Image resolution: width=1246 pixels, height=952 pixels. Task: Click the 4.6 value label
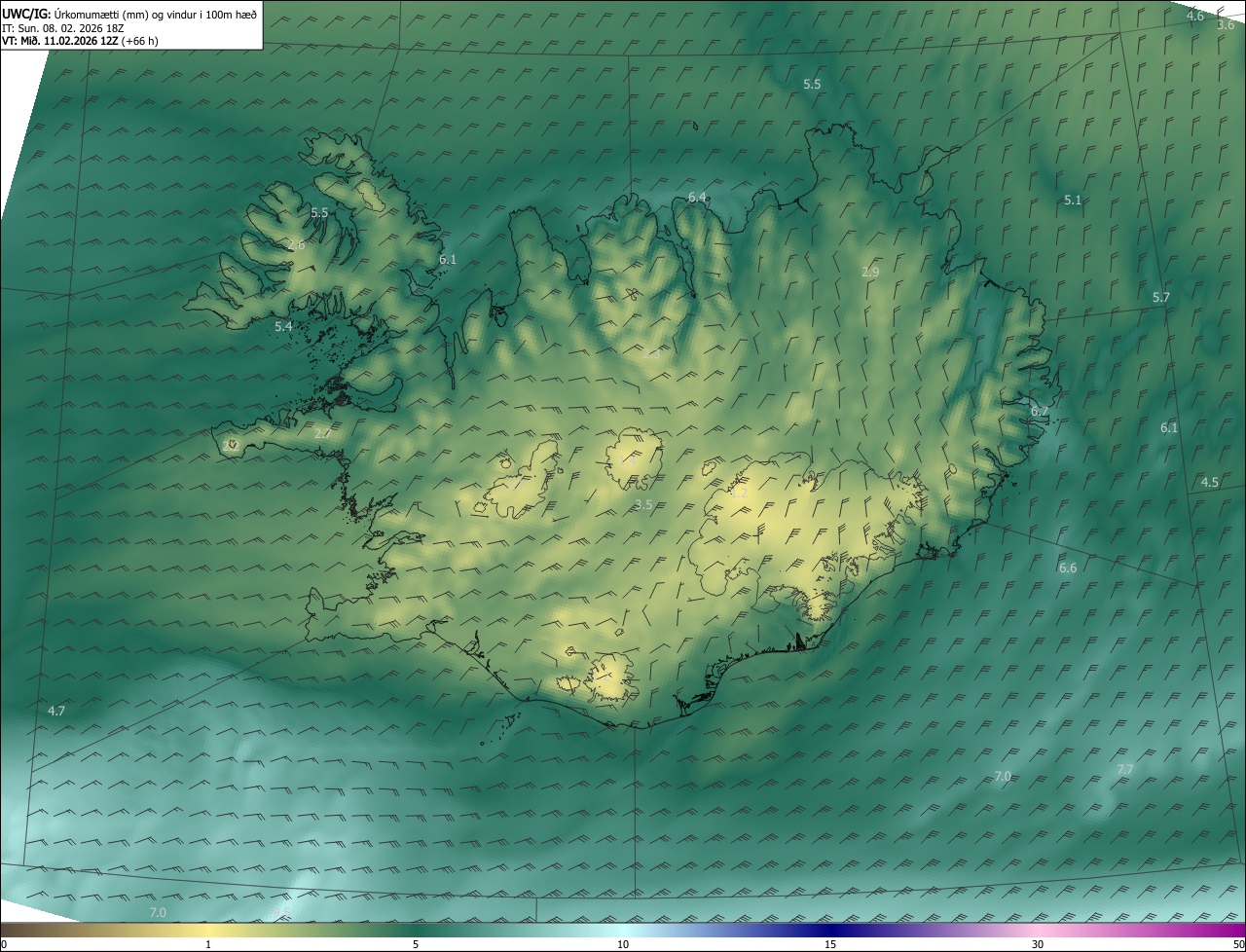[x=1194, y=16]
